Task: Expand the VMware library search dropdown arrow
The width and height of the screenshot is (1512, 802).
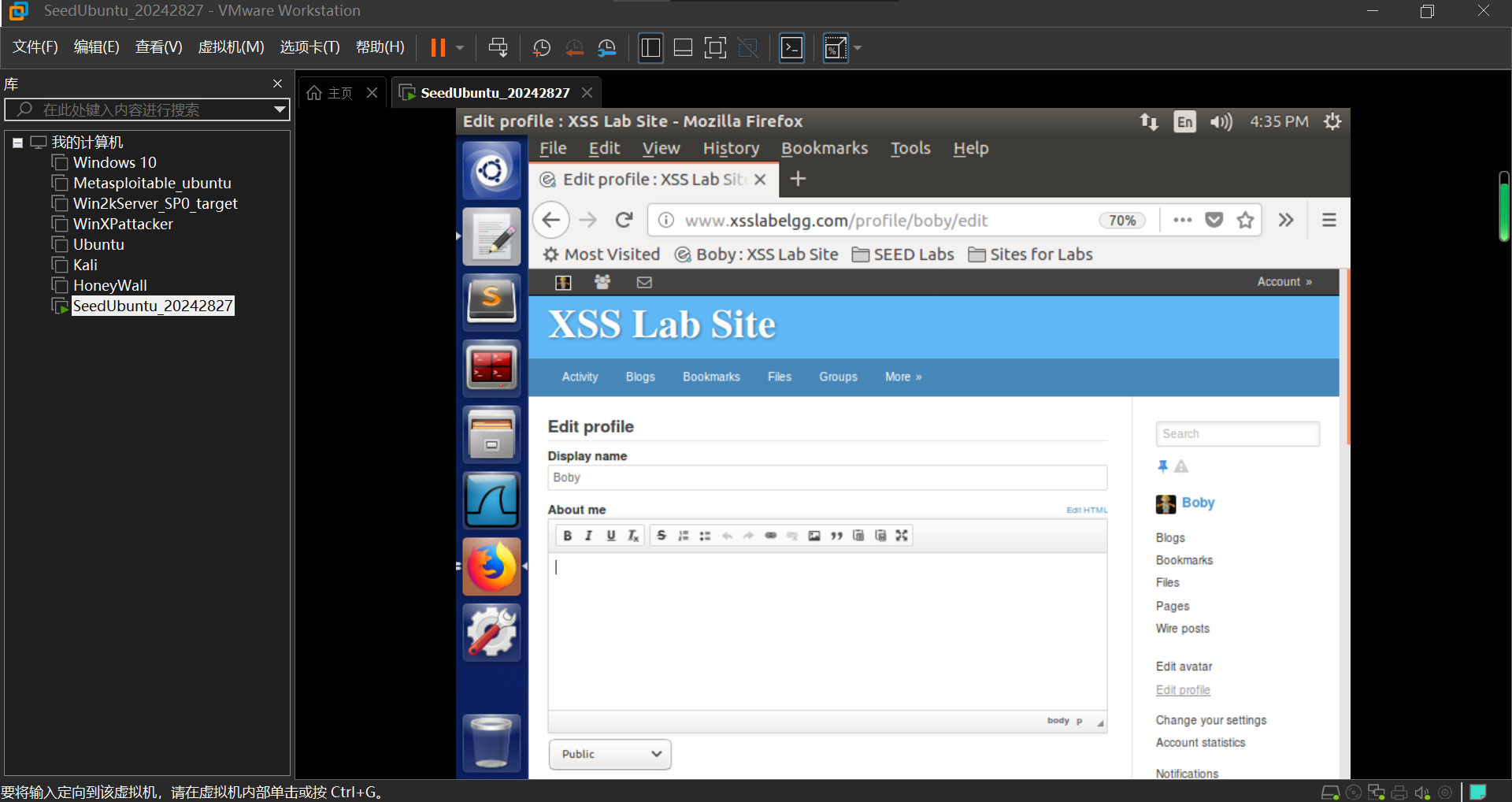Action: [x=279, y=110]
